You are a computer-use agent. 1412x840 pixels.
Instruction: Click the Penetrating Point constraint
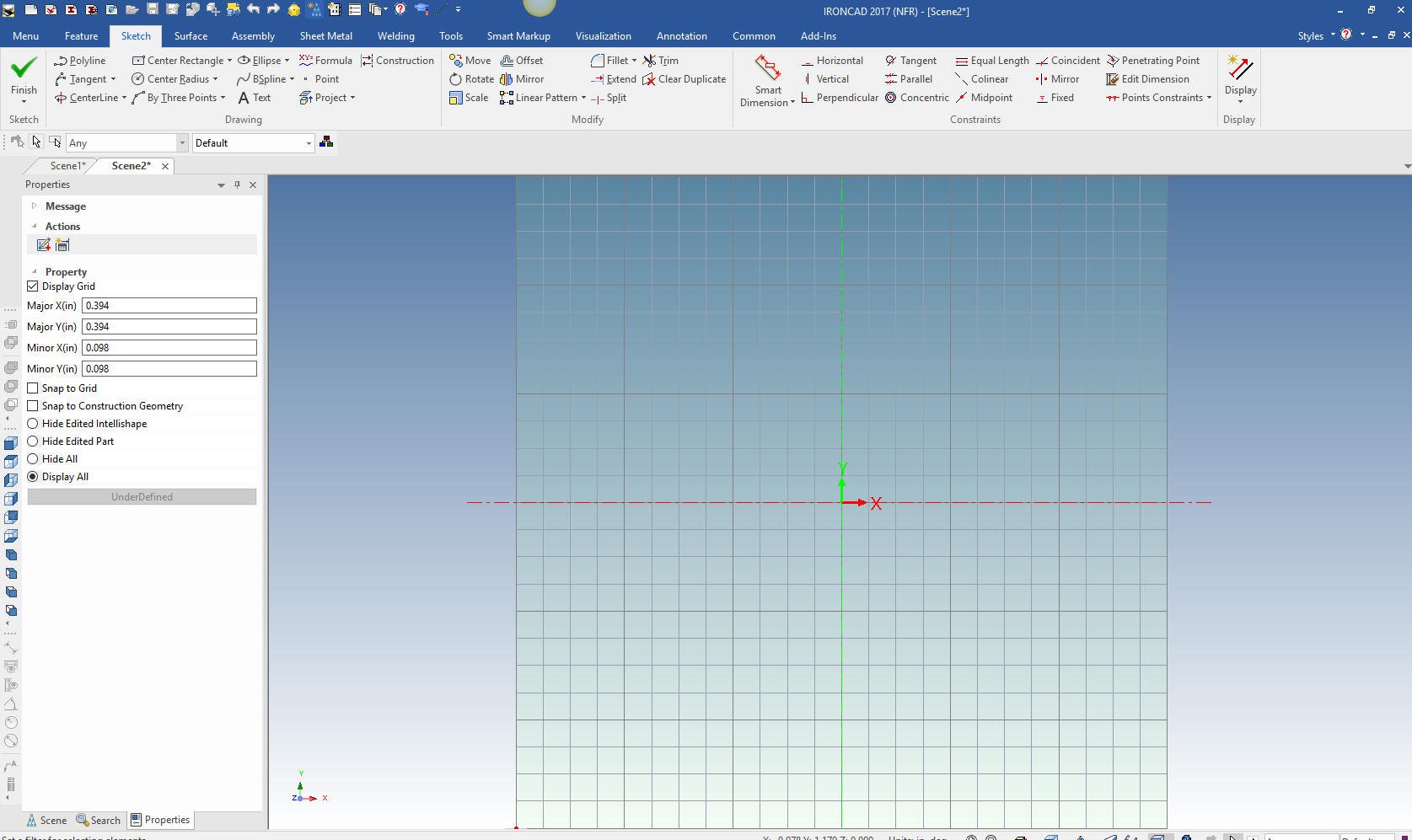coord(1153,61)
